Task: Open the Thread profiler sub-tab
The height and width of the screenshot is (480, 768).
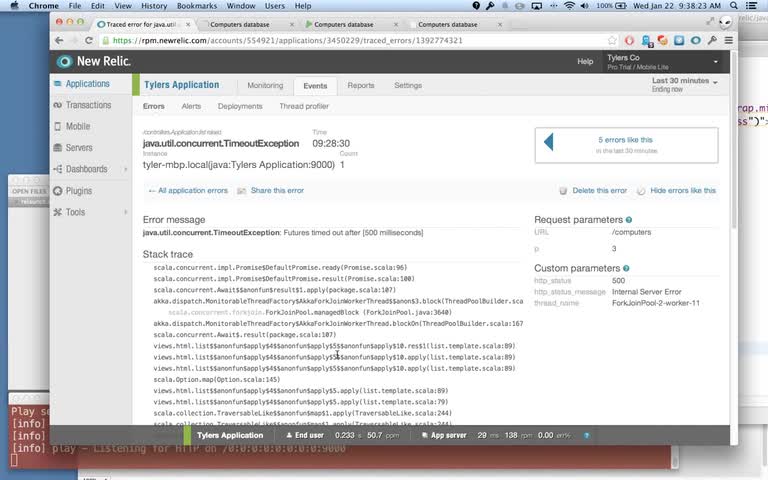Action: (x=304, y=106)
